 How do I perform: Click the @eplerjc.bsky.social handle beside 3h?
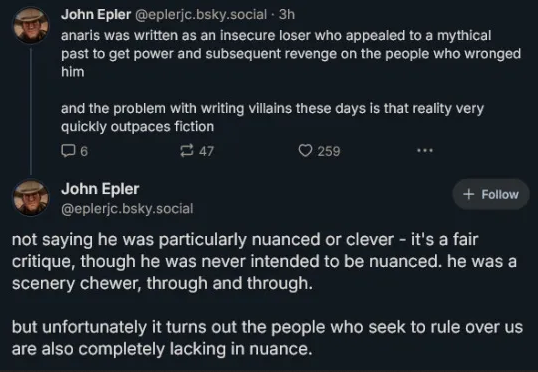click(201, 14)
